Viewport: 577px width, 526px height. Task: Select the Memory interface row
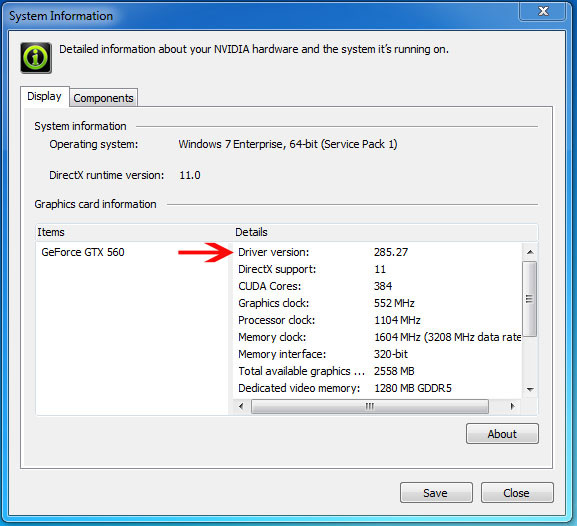coord(378,354)
